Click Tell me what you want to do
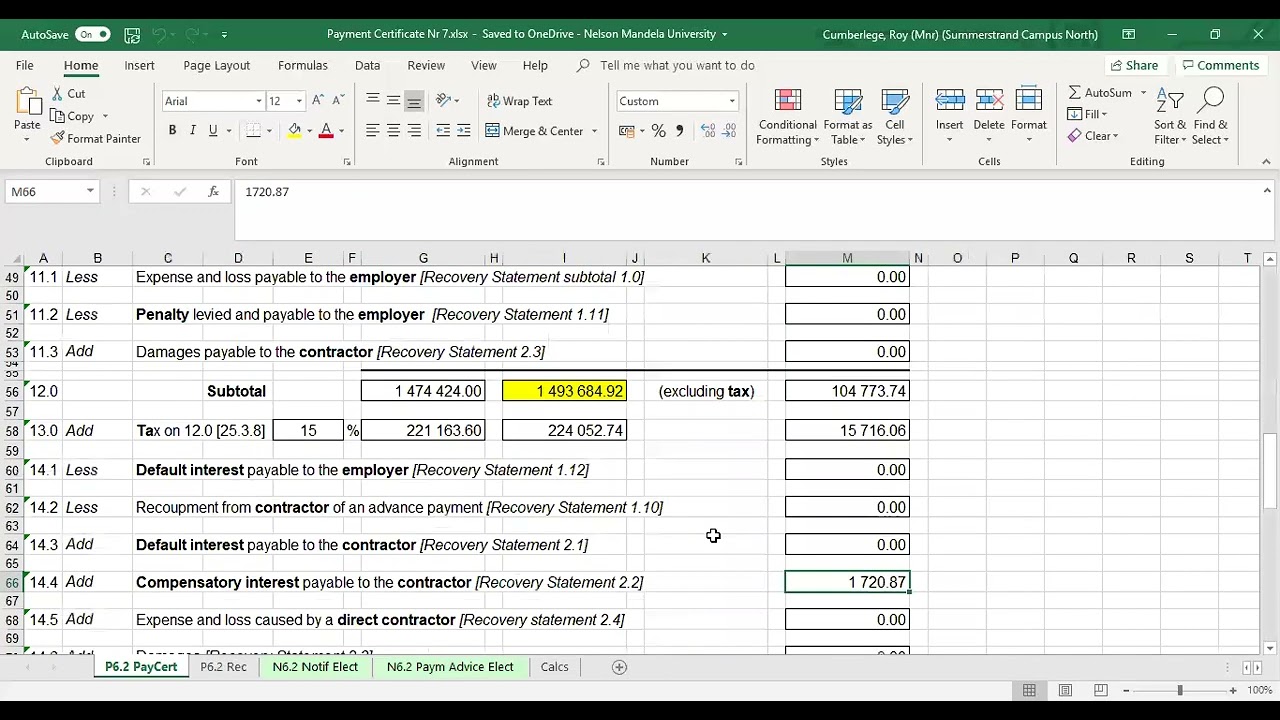This screenshot has width=1280, height=720. [677, 65]
